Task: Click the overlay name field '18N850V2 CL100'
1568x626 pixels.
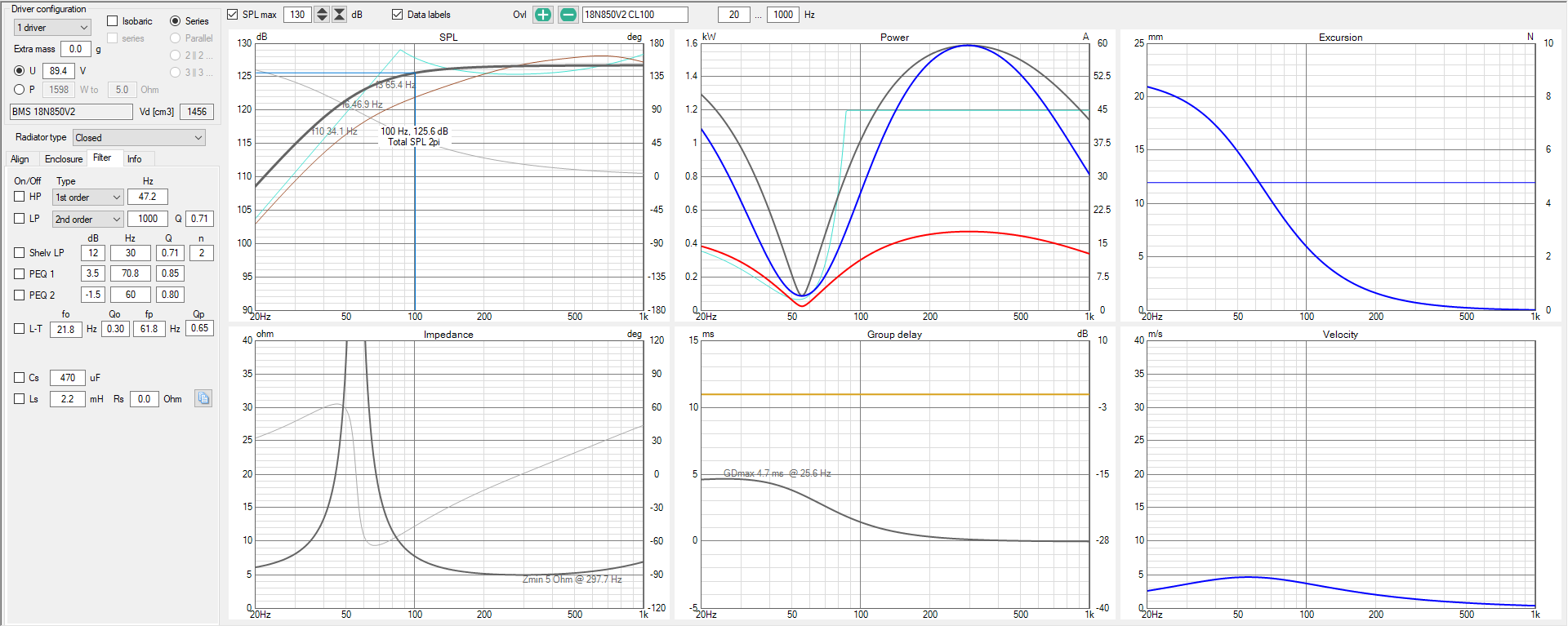Action: point(635,15)
